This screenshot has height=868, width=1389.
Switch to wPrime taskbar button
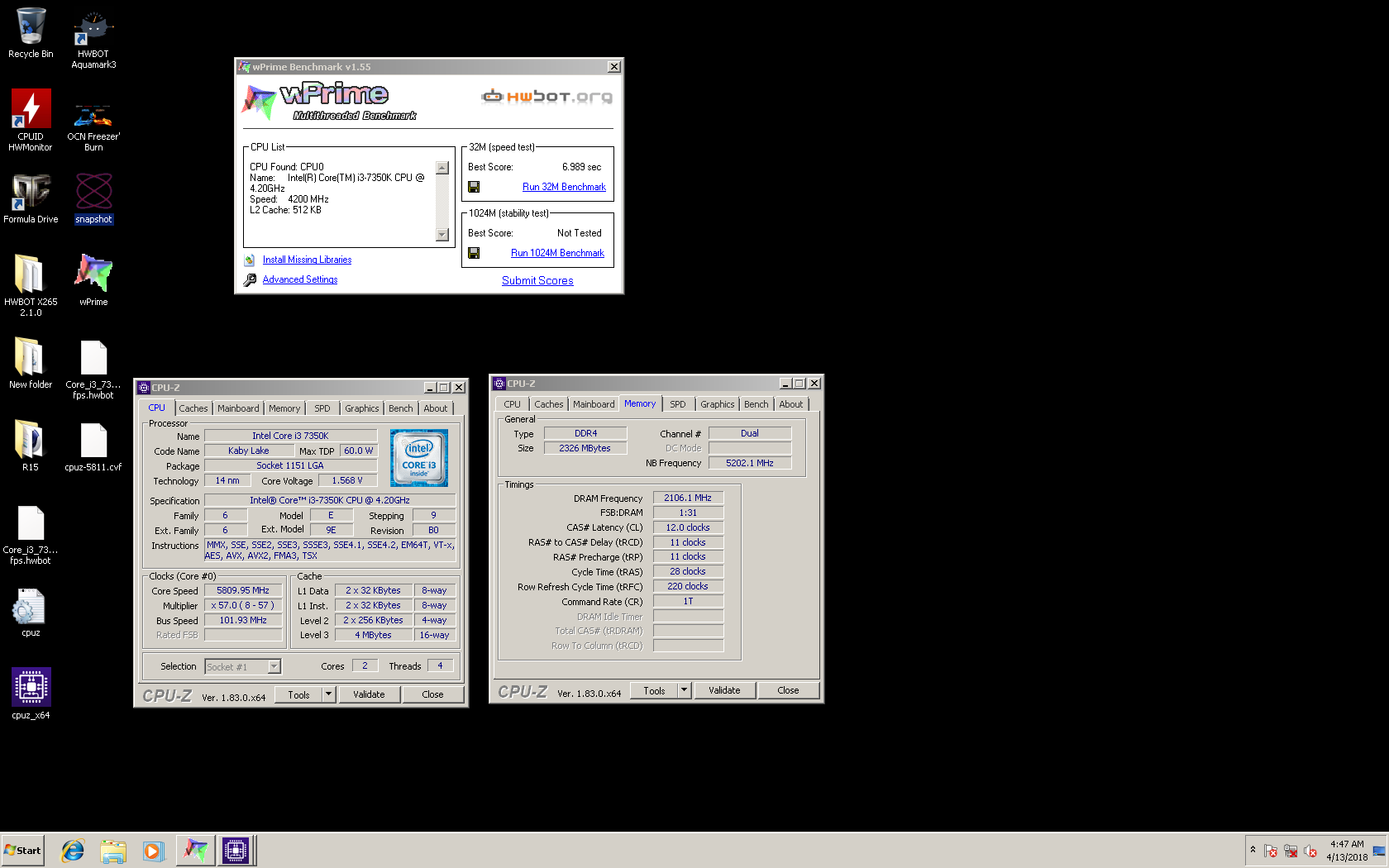195,850
